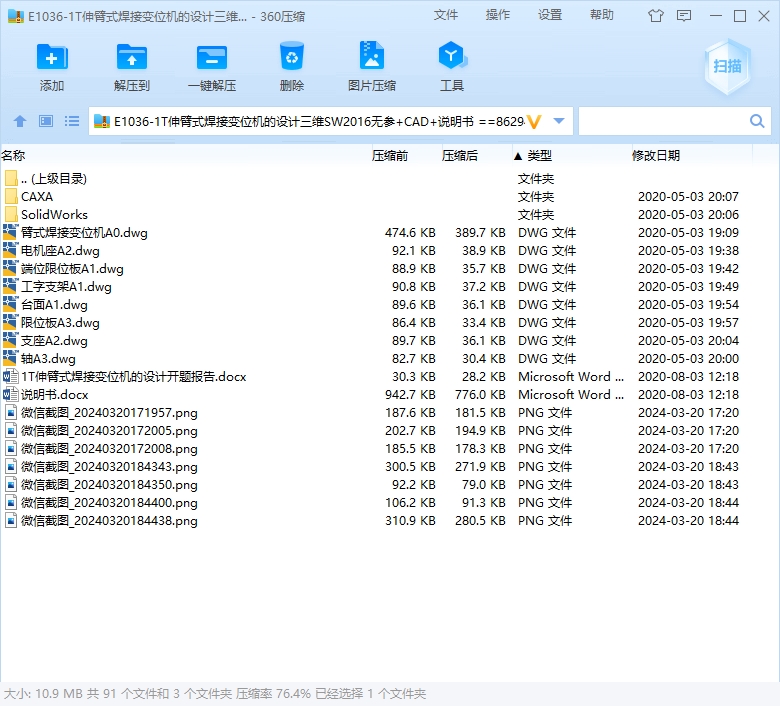Select the 支座A2.dwg file
Image resolution: width=780 pixels, height=706 pixels.
click(x=54, y=340)
